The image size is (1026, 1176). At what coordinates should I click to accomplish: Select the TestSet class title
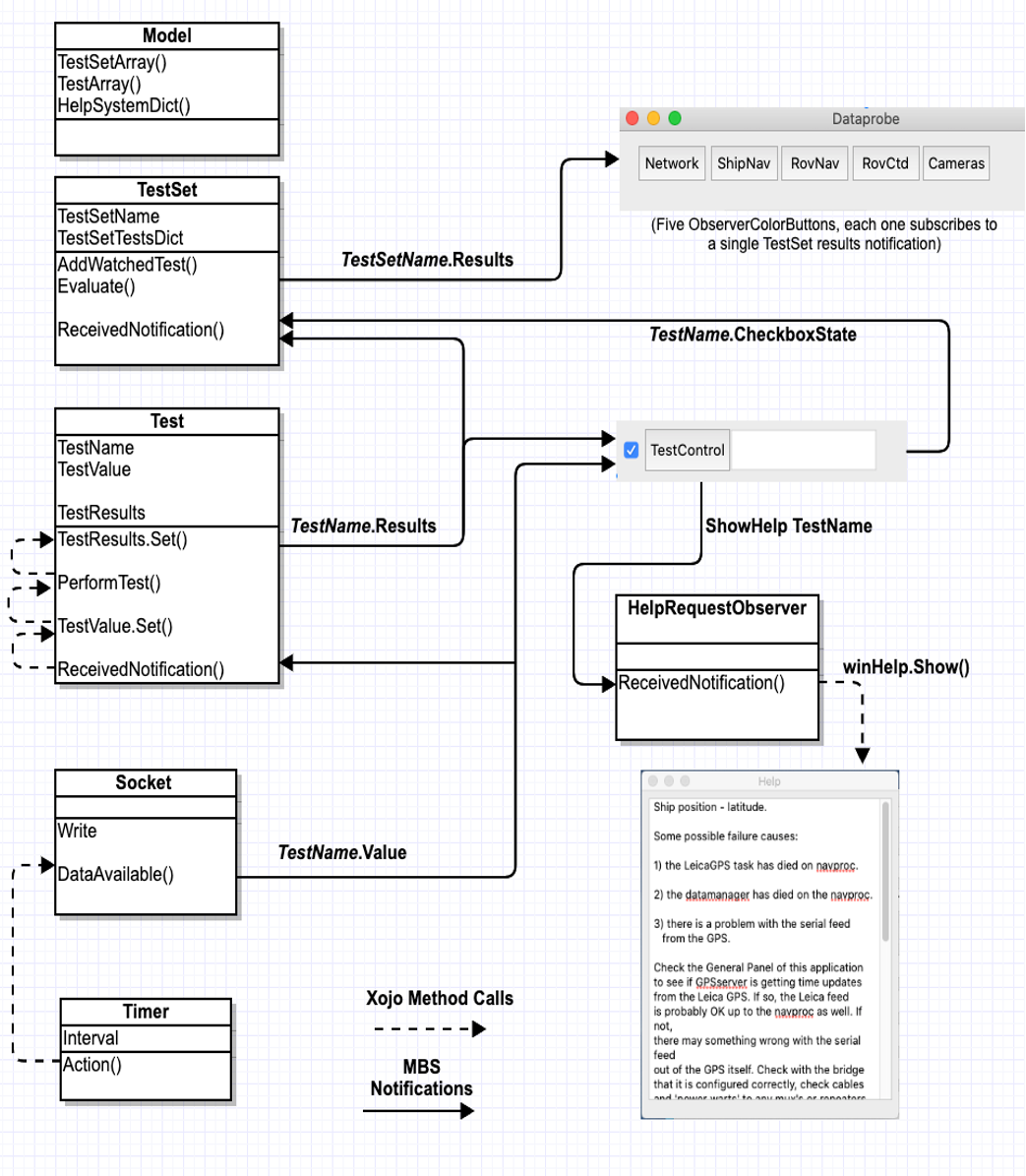tap(167, 190)
